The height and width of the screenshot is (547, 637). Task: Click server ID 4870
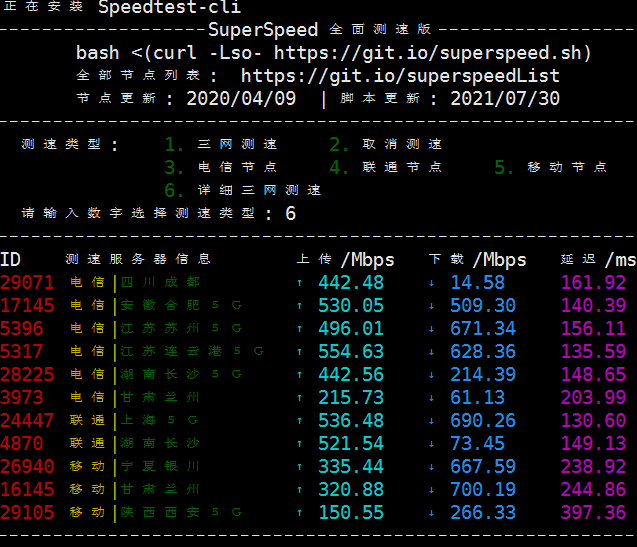(22, 443)
